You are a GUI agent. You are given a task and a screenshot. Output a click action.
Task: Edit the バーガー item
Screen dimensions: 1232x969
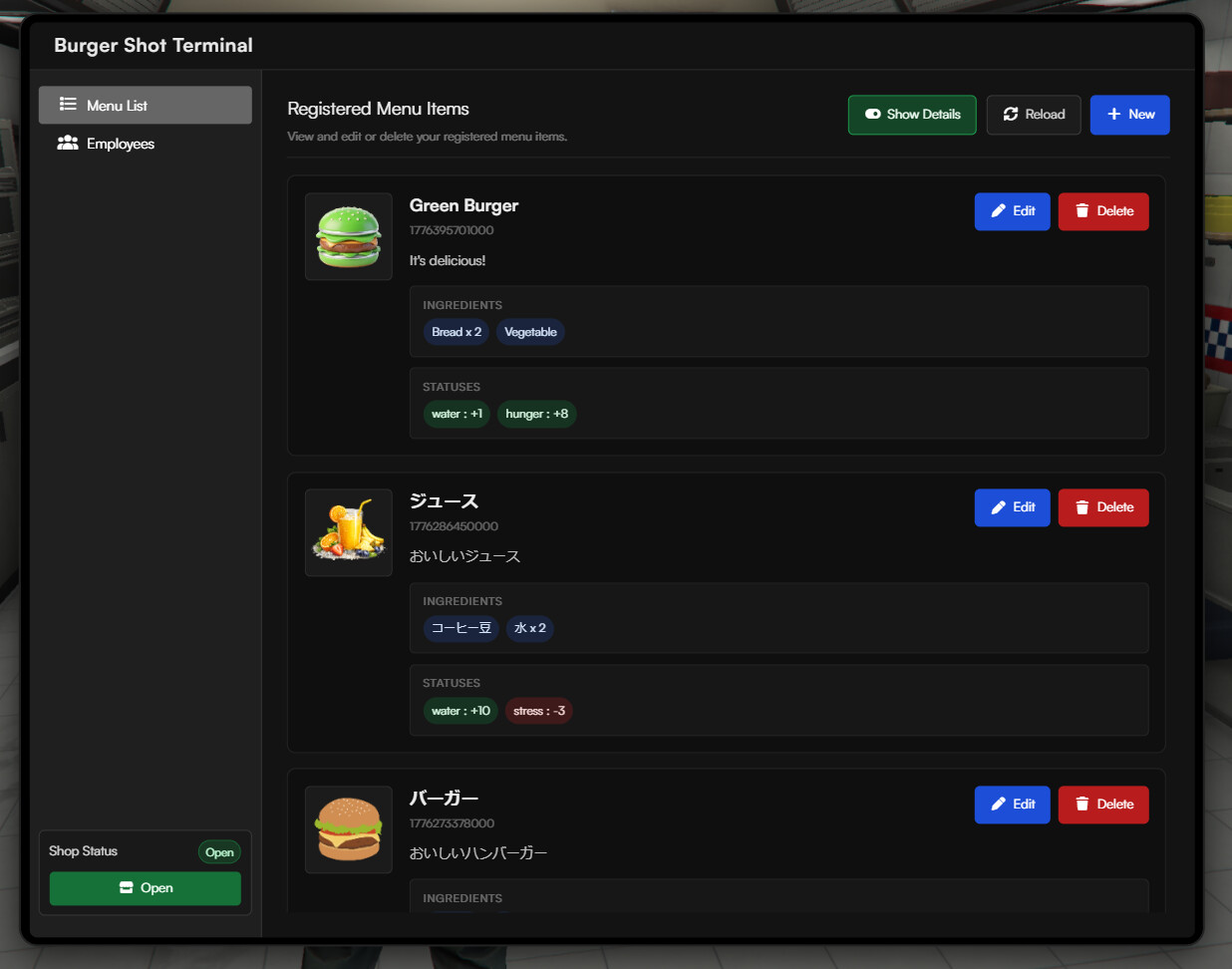pyautogui.click(x=1012, y=805)
